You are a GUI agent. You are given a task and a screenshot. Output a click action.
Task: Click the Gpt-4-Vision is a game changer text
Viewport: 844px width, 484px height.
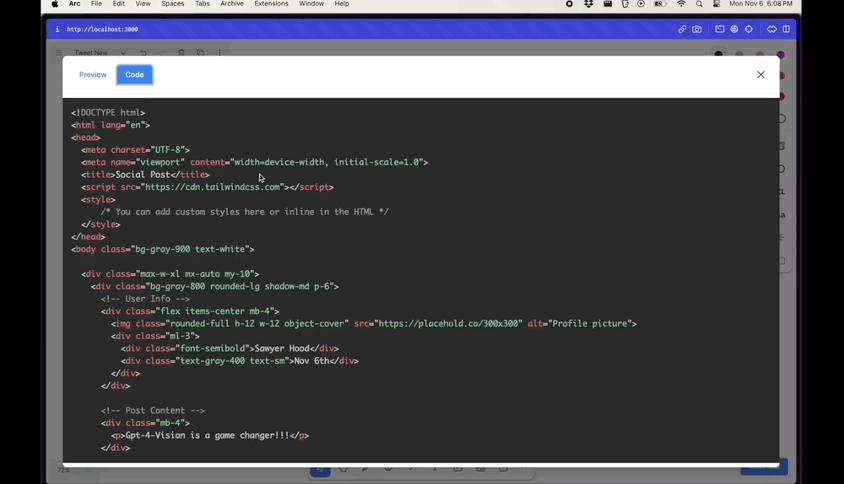pyautogui.click(x=207, y=436)
